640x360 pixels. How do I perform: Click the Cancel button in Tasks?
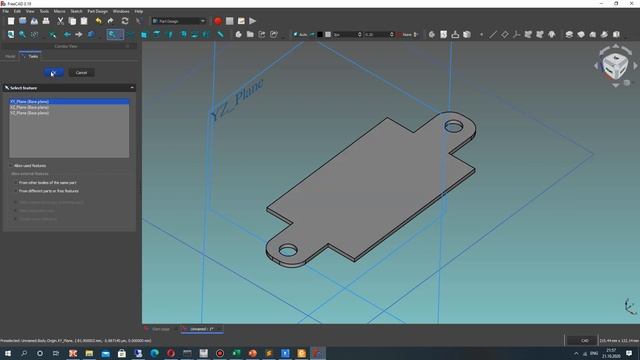(82, 73)
